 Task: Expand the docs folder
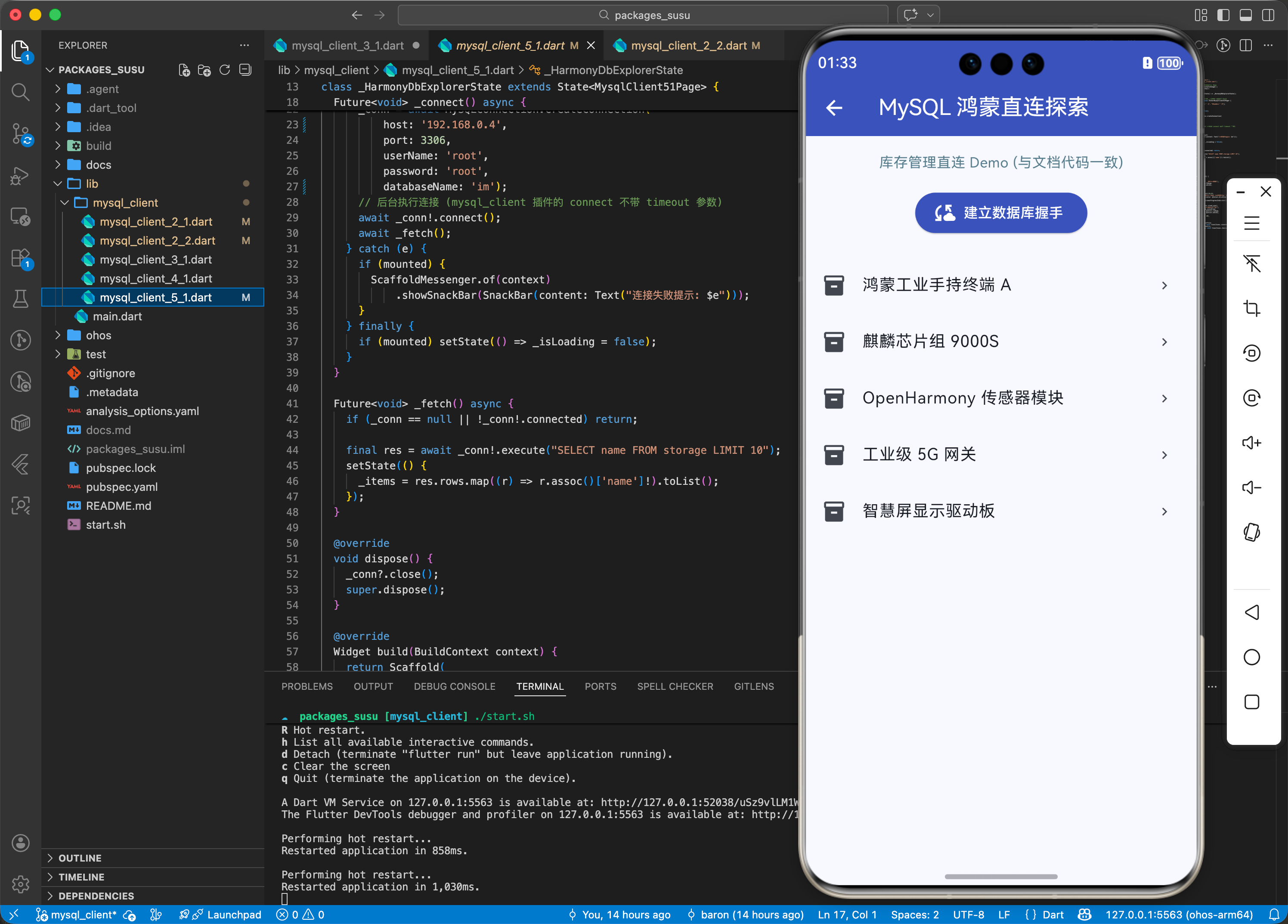point(153,165)
